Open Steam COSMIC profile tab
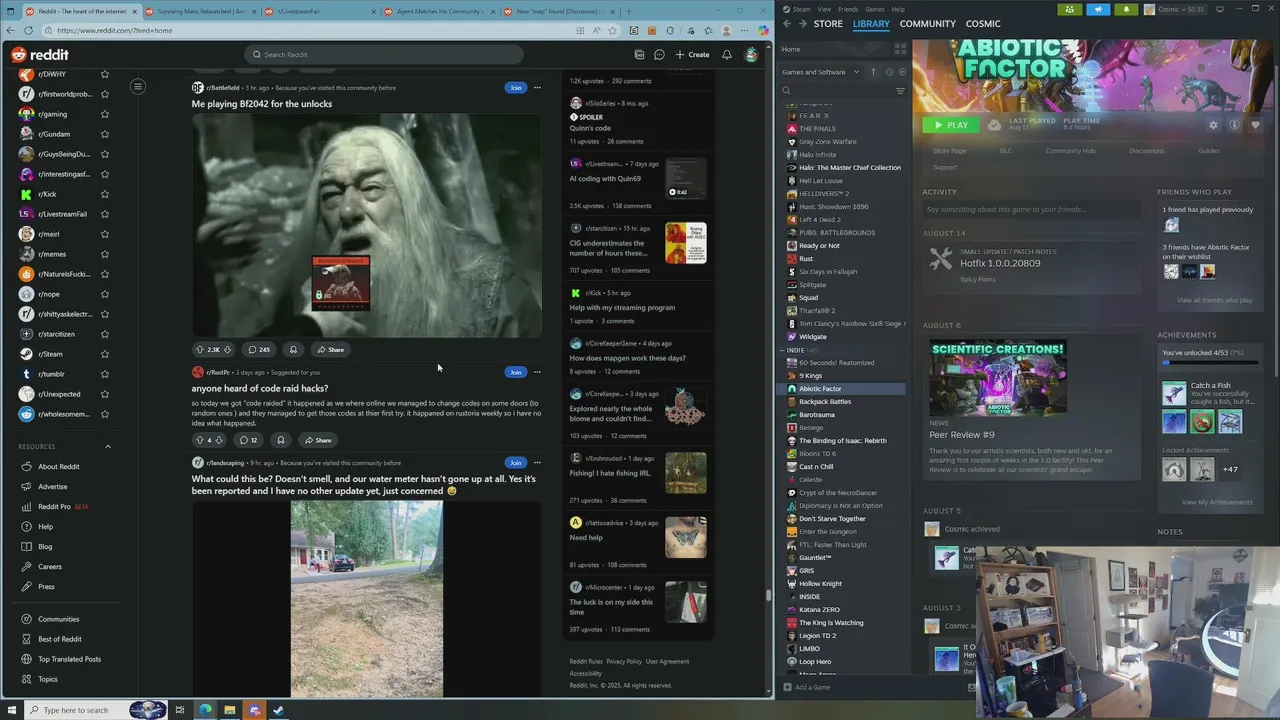Screen dimensions: 1280x720 pyautogui.click(x=983, y=23)
